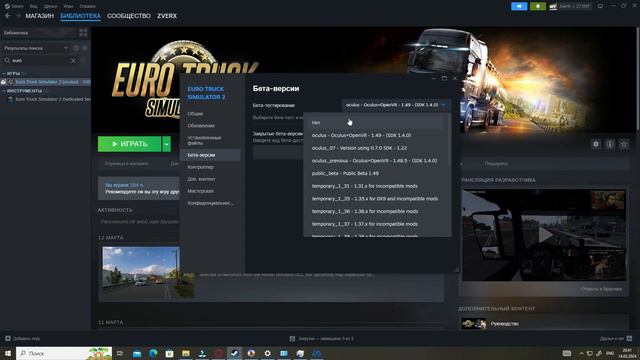Open the Settings gear on the taskbar

[267, 353]
